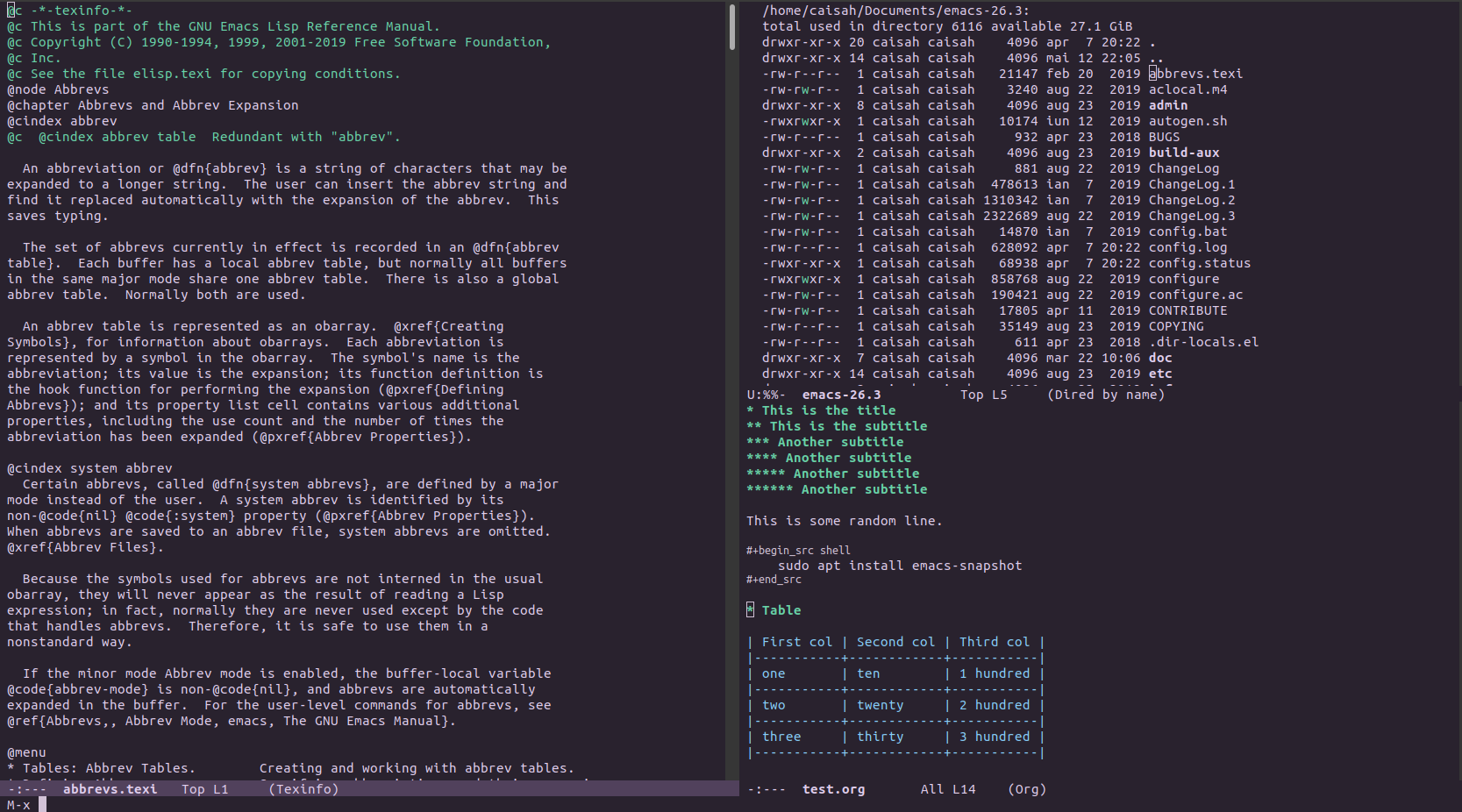Open abbrevs.texi in the Dired listing
The width and height of the screenshot is (1462, 812).
(x=1195, y=74)
